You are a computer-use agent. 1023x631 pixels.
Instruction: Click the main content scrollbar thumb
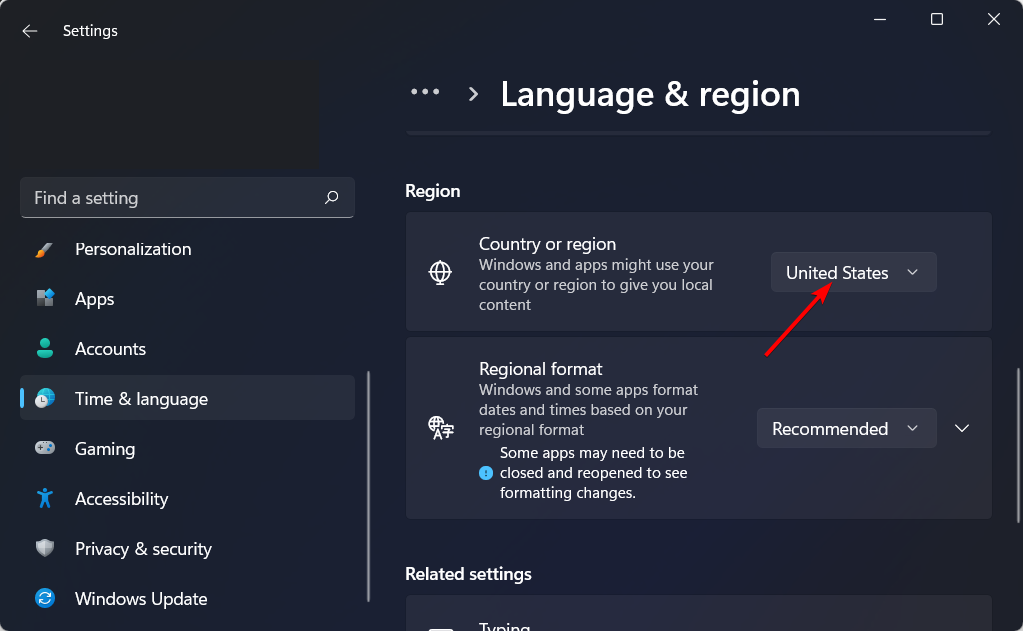coord(1018,445)
